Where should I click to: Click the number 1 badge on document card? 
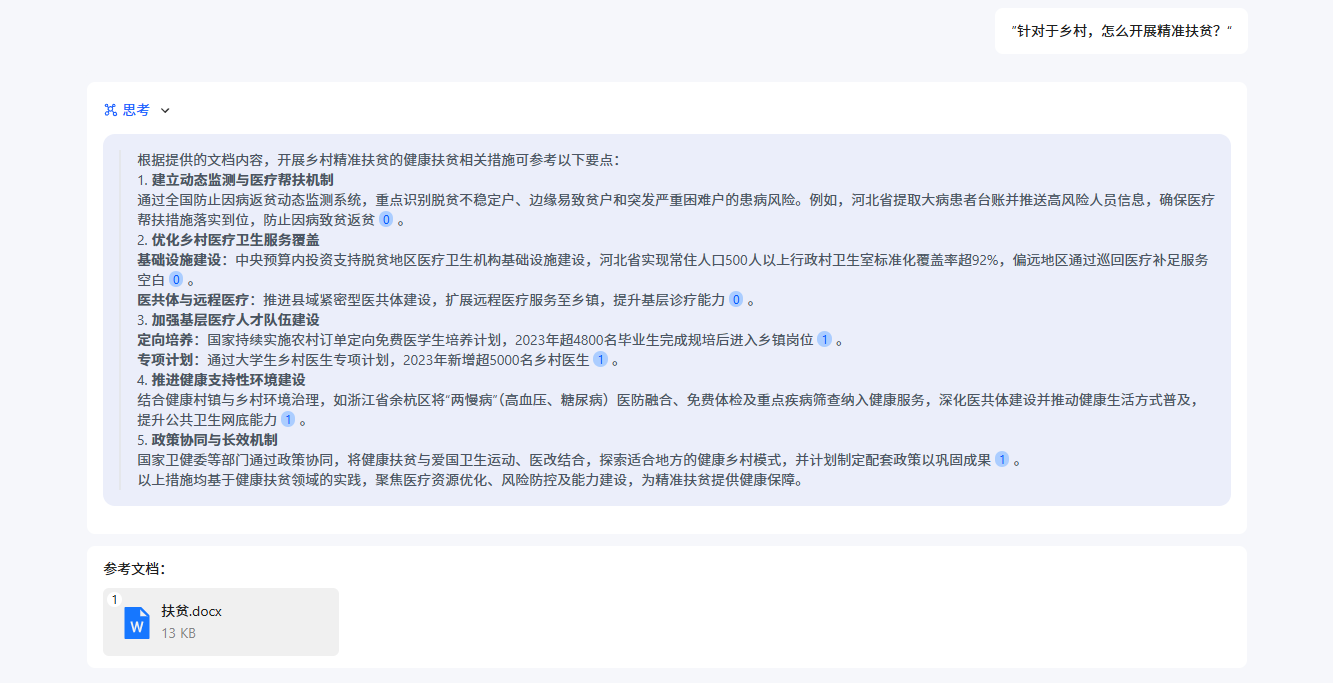coord(114,599)
